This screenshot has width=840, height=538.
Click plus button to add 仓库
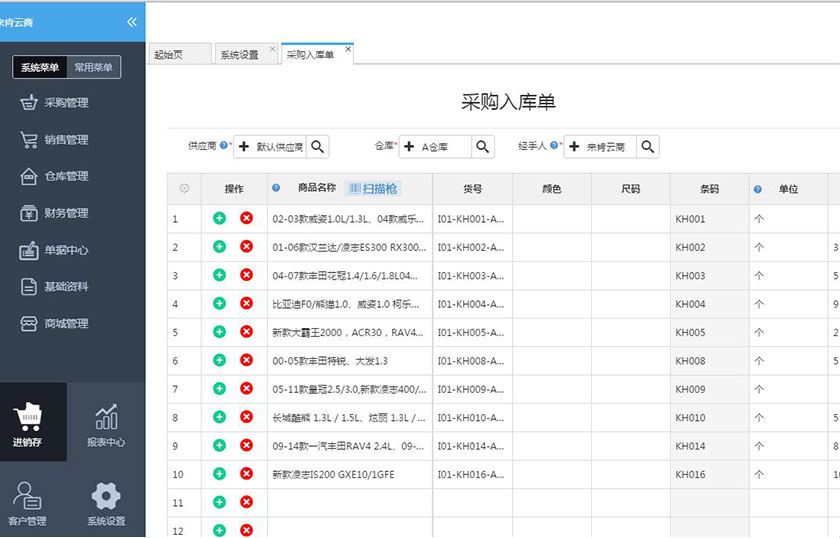click(409, 147)
